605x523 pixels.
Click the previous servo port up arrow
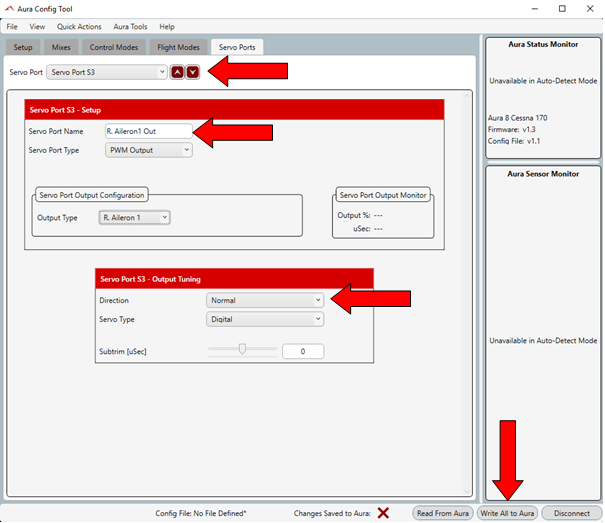pyautogui.click(x=177, y=72)
